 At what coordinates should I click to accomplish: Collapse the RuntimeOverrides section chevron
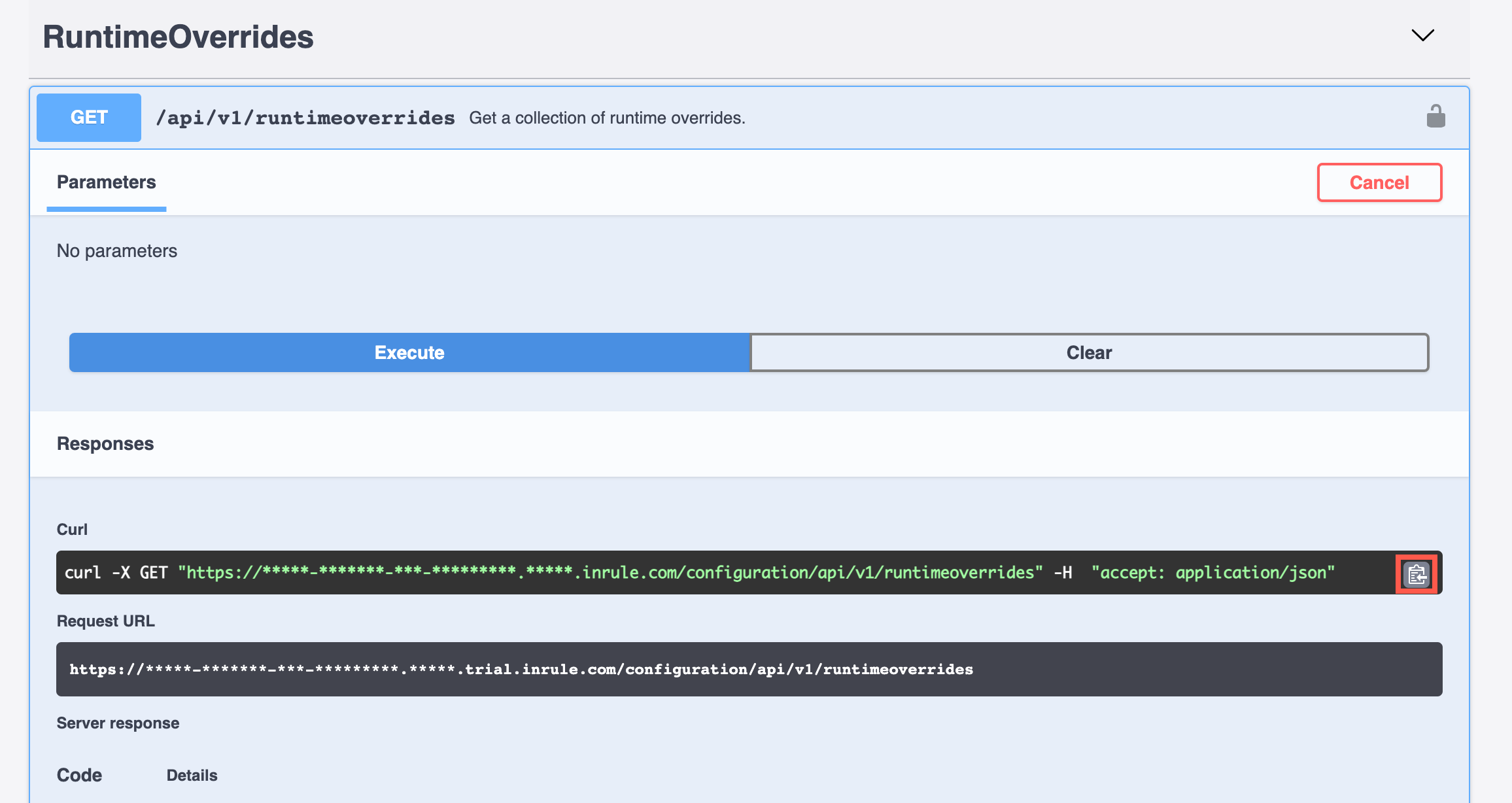click(1422, 35)
